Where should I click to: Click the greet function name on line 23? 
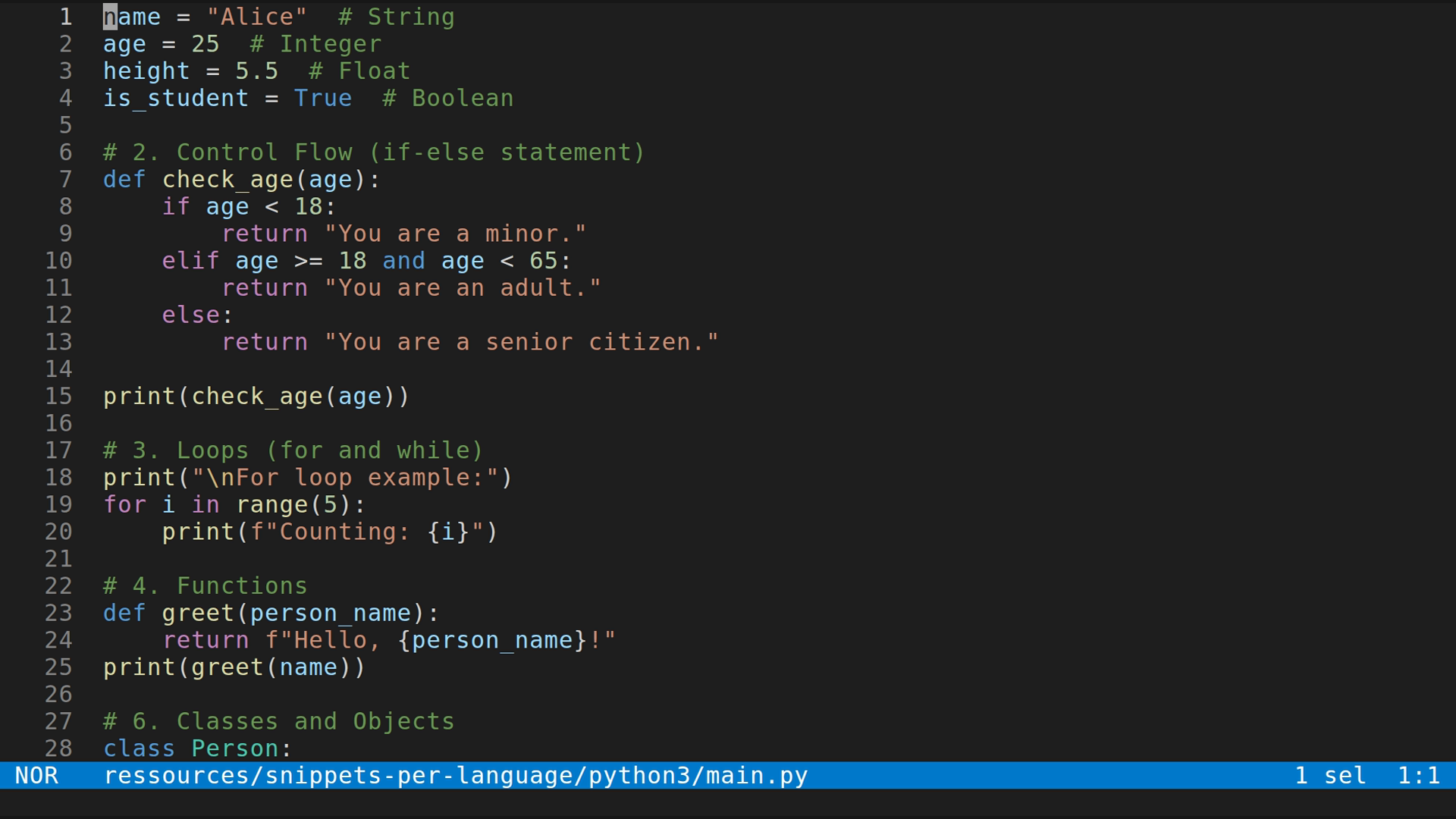click(x=199, y=613)
